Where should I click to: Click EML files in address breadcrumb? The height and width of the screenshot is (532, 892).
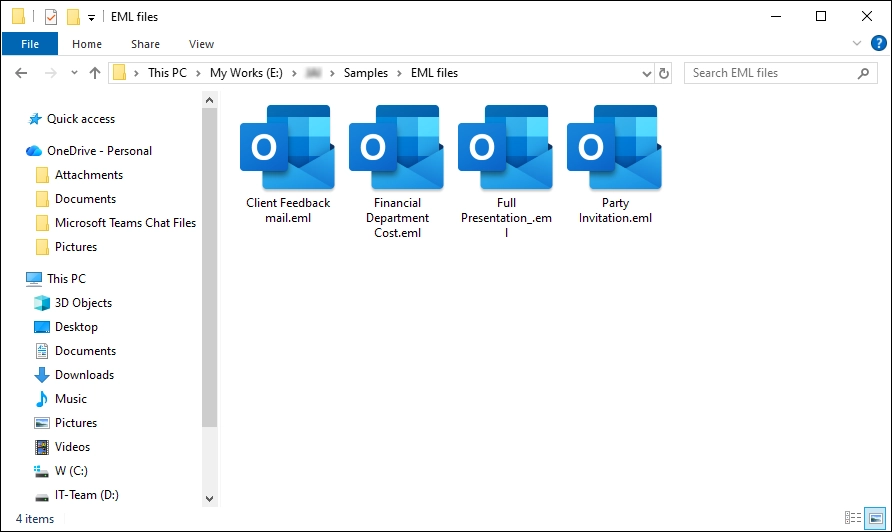(x=434, y=73)
